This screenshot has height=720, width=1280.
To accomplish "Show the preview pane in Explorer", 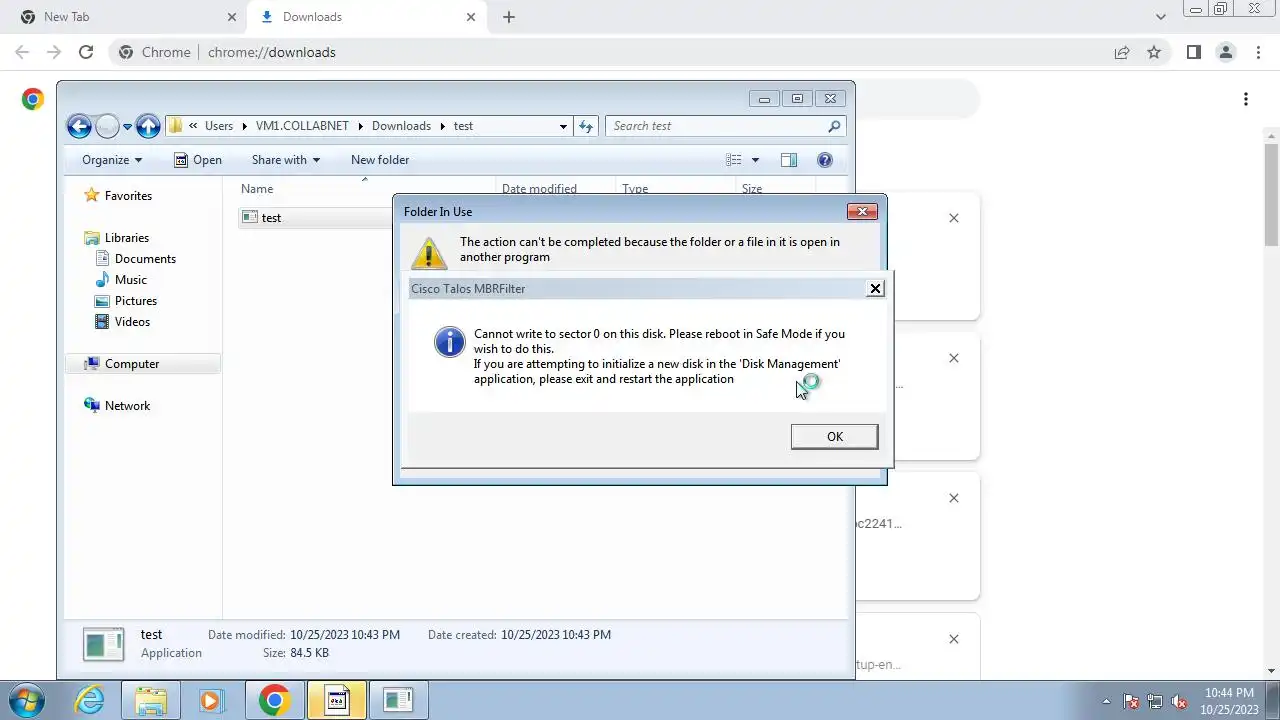I will click(x=789, y=160).
